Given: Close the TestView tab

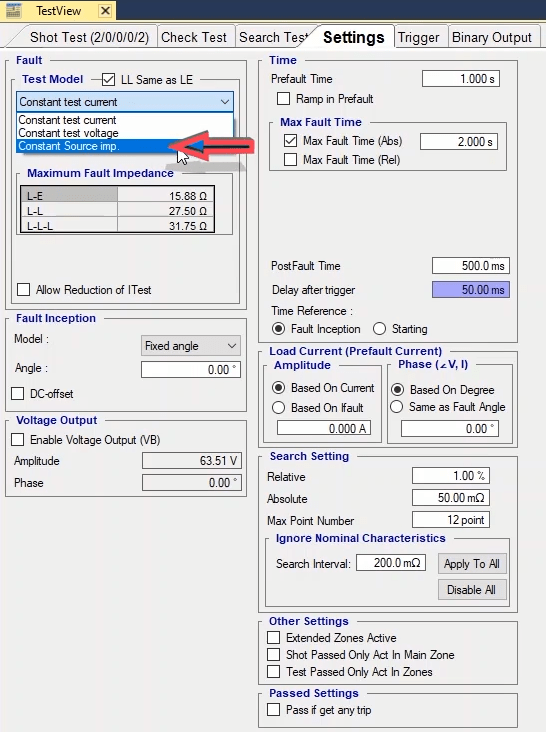Looking at the screenshot, I should pyautogui.click(x=105, y=10).
